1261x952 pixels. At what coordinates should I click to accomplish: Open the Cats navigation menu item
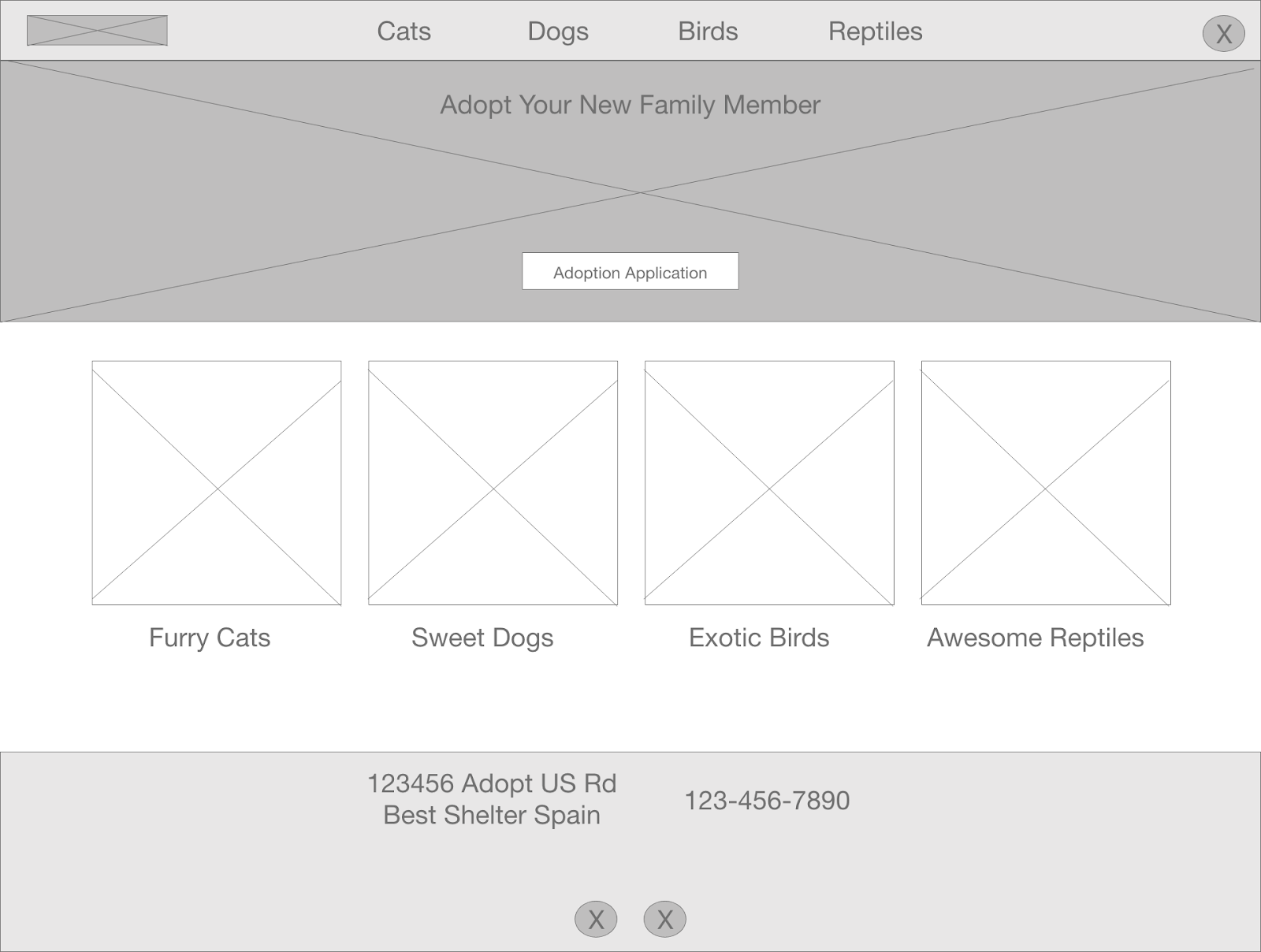(404, 32)
